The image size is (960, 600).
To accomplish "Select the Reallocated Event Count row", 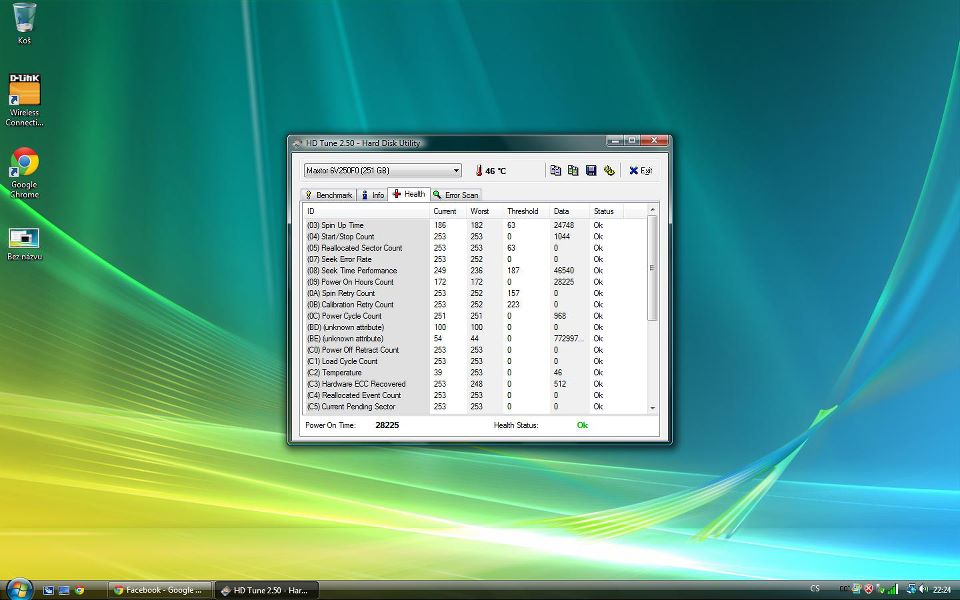I will click(x=475, y=395).
